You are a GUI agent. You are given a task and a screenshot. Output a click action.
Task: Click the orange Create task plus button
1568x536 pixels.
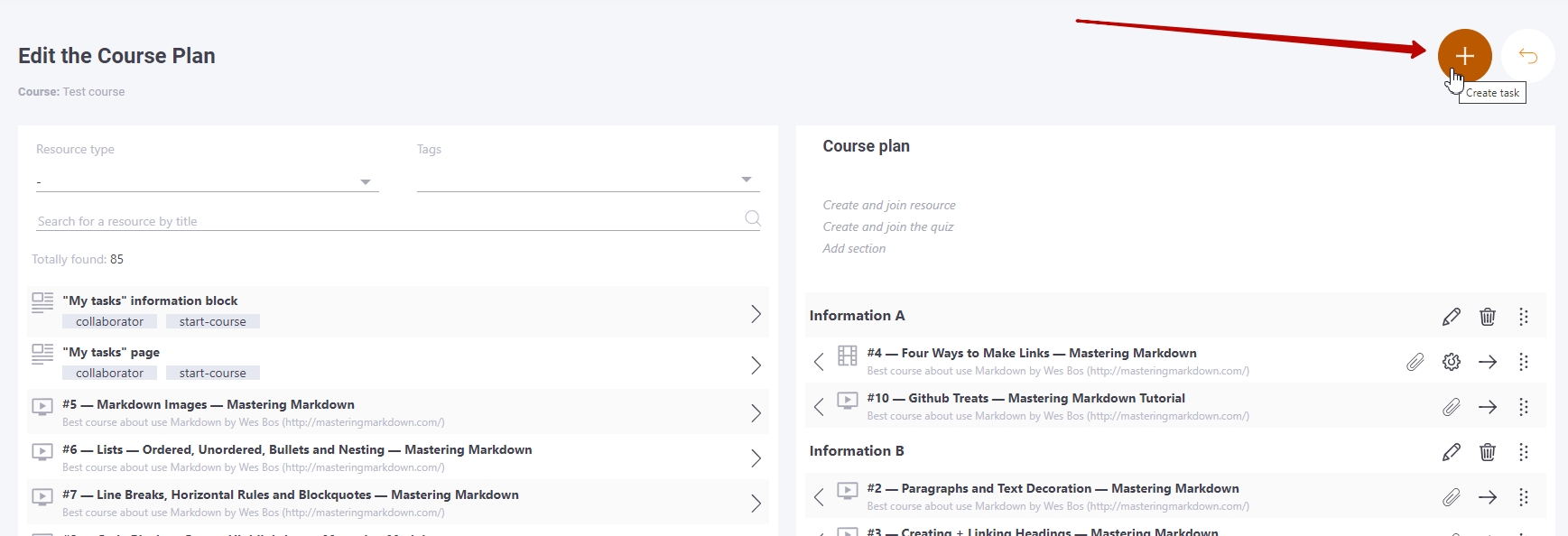click(1464, 56)
